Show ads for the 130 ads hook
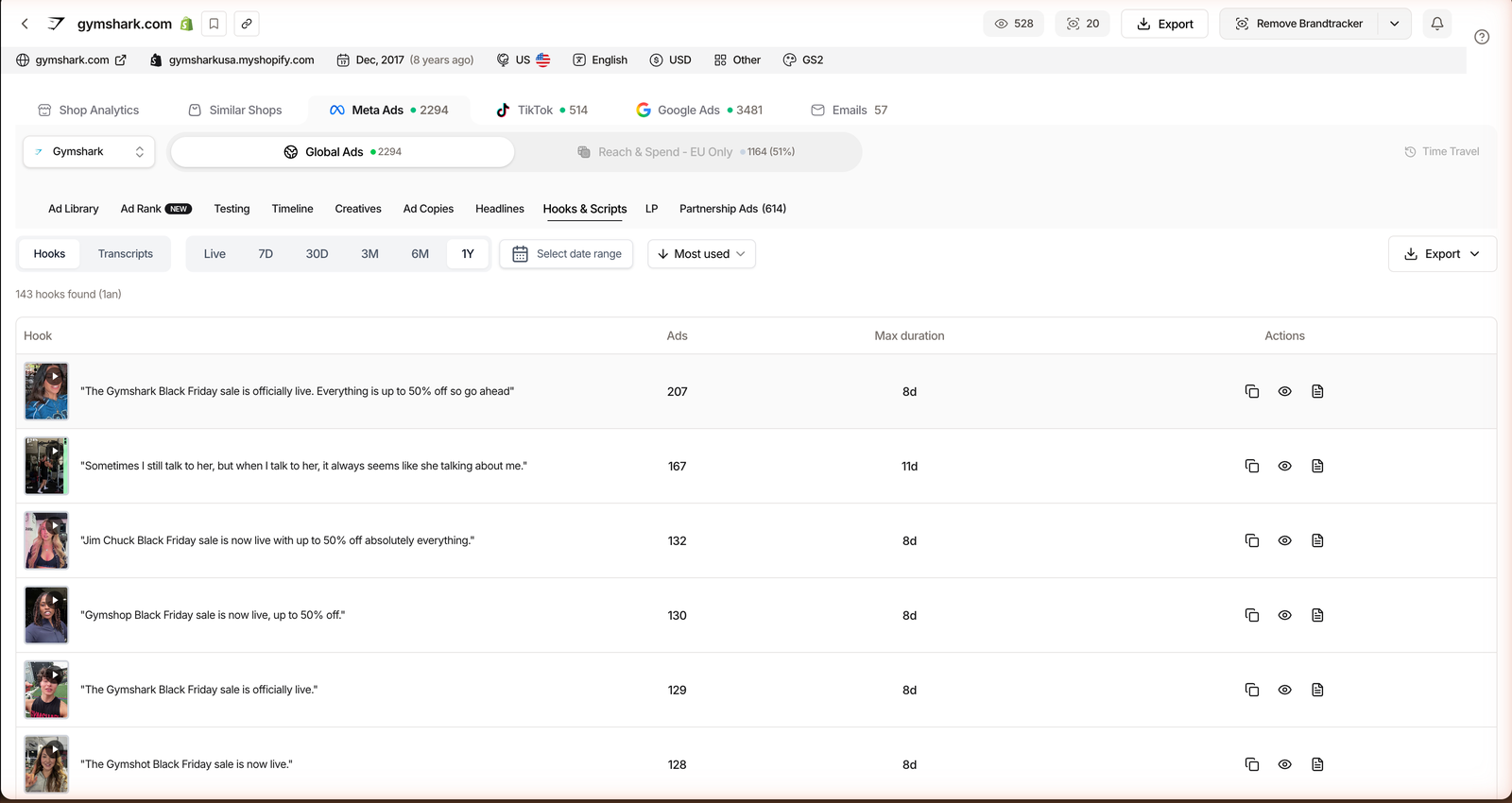Image resolution: width=1512 pixels, height=803 pixels. 1284,615
